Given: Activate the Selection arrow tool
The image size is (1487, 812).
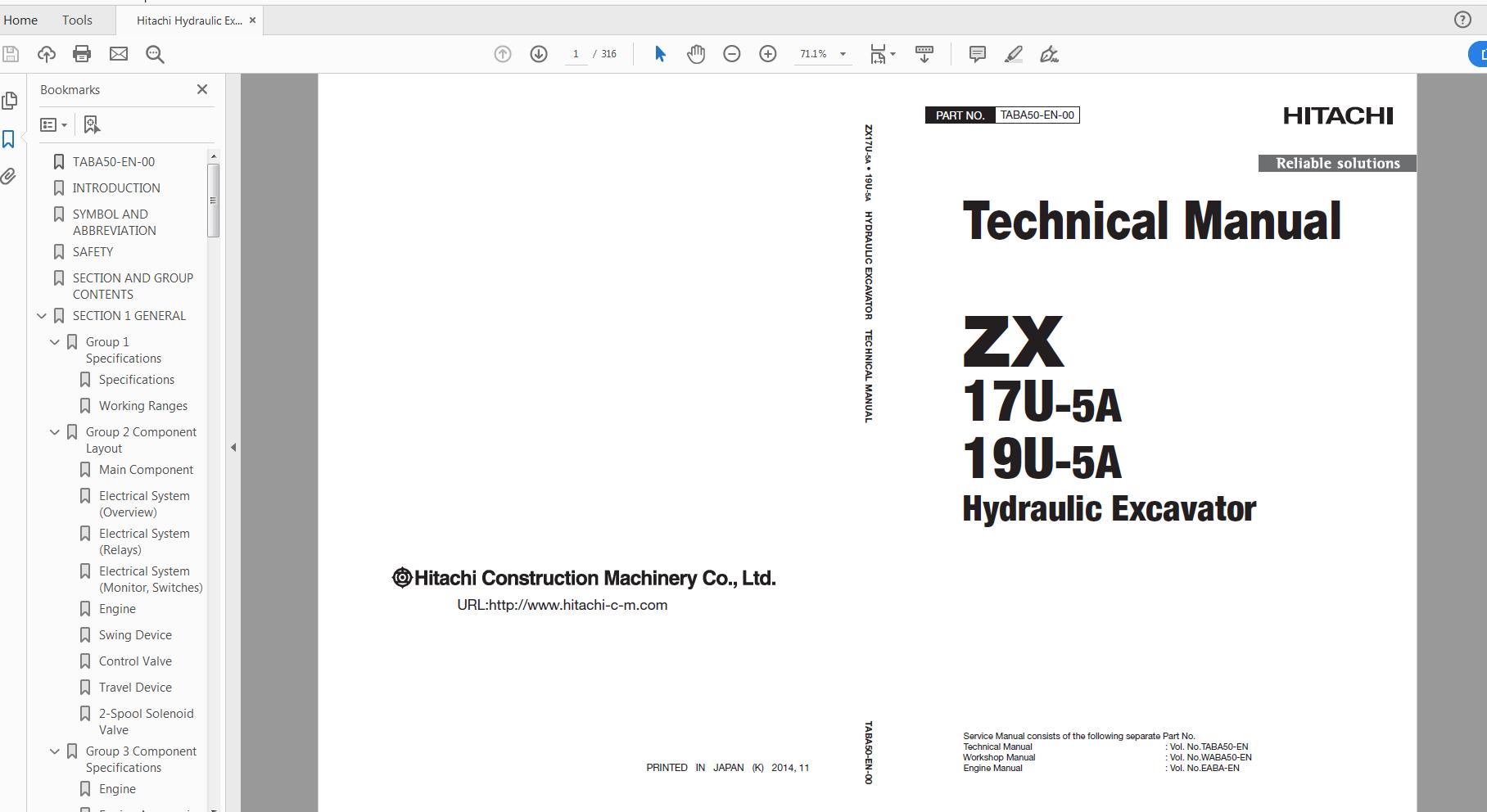Looking at the screenshot, I should (x=660, y=54).
